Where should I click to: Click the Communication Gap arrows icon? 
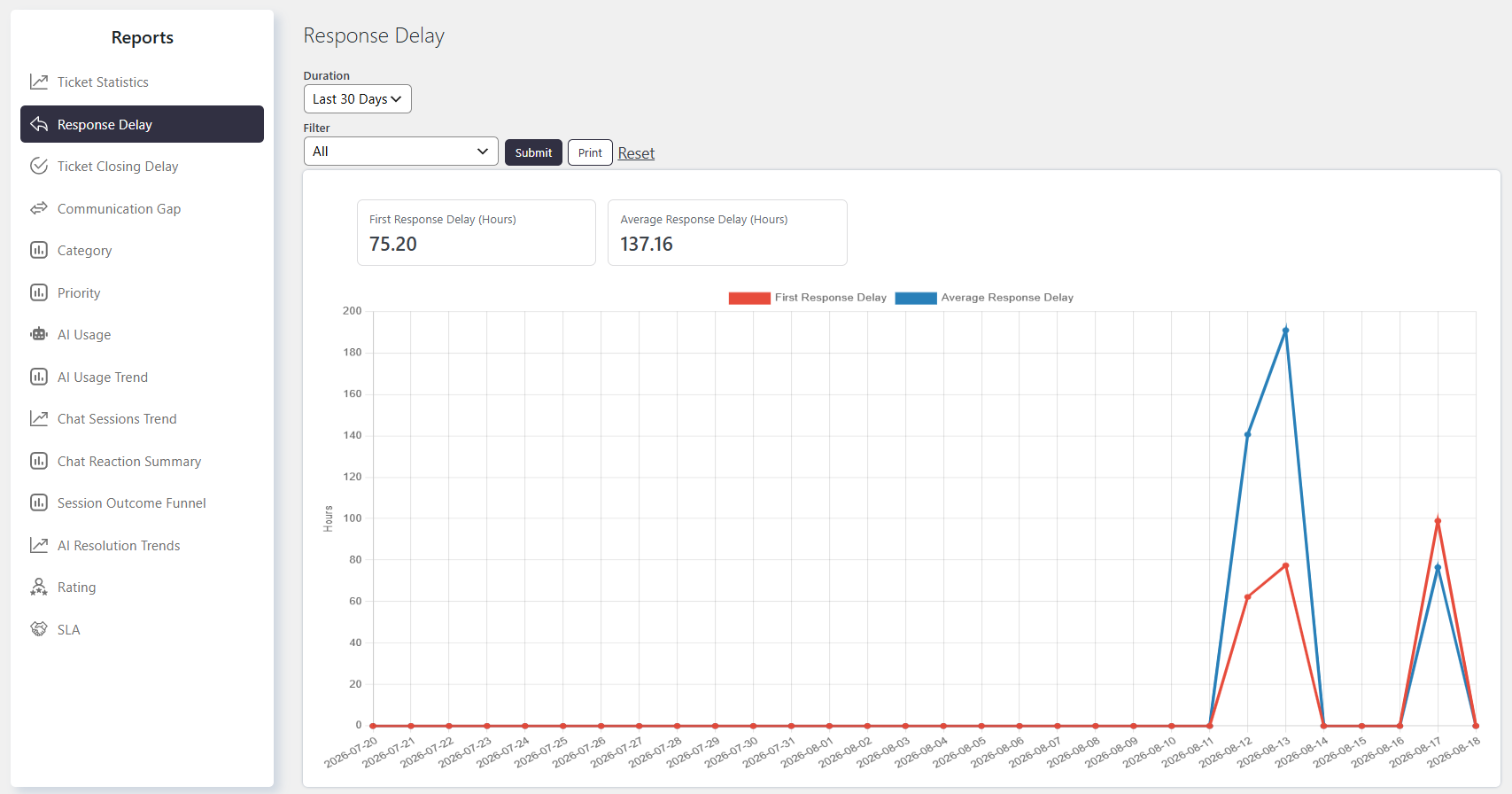[39, 208]
